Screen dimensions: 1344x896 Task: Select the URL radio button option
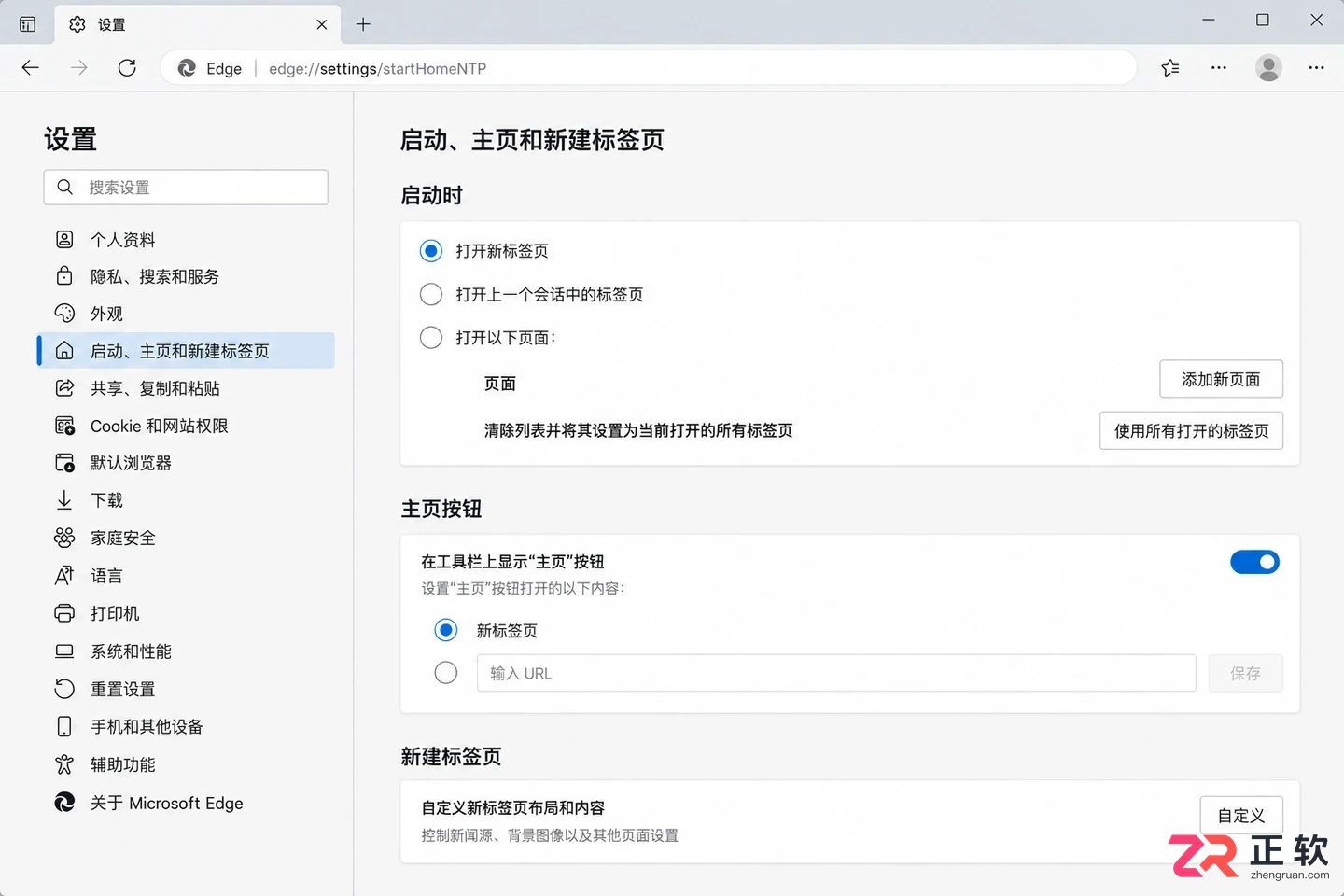446,673
